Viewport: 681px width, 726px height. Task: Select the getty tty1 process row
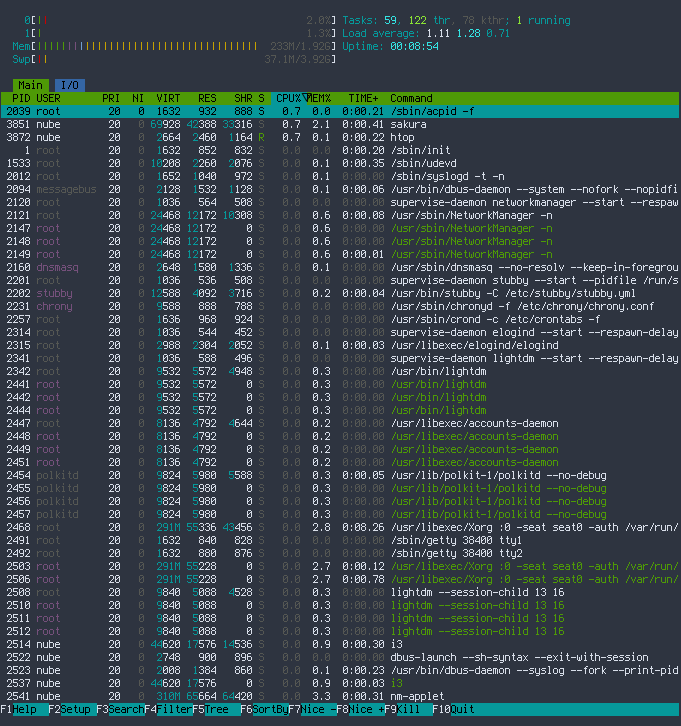point(340,540)
